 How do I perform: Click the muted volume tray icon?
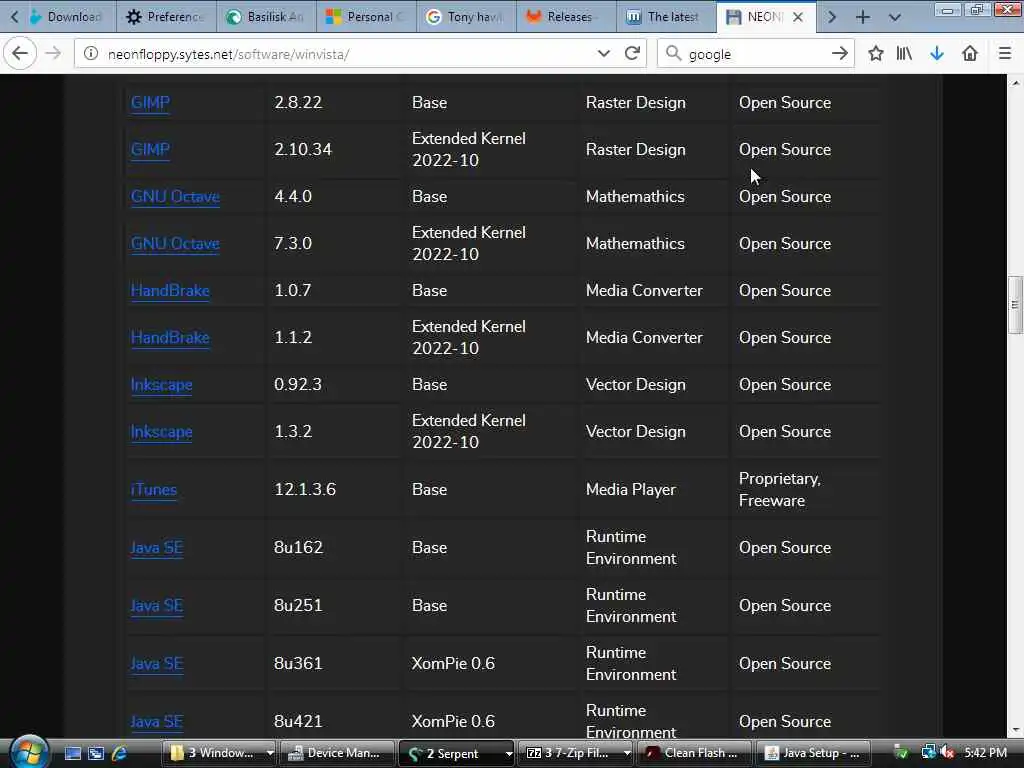tap(948, 753)
